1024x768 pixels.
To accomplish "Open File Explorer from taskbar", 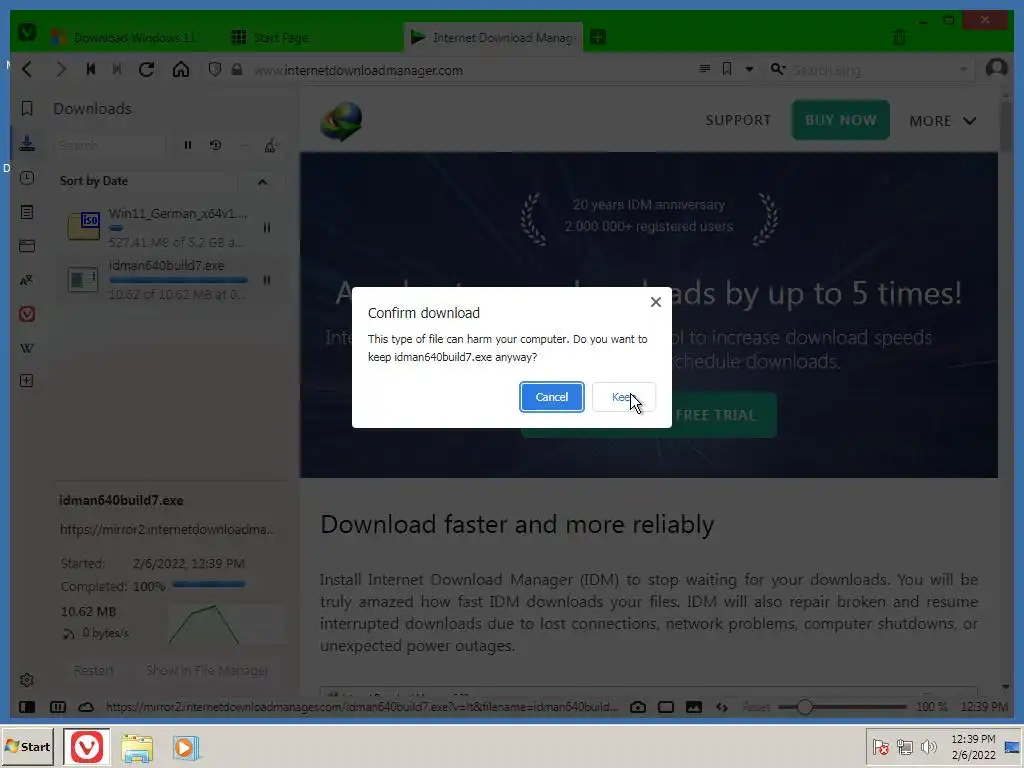I will pyautogui.click(x=137, y=748).
